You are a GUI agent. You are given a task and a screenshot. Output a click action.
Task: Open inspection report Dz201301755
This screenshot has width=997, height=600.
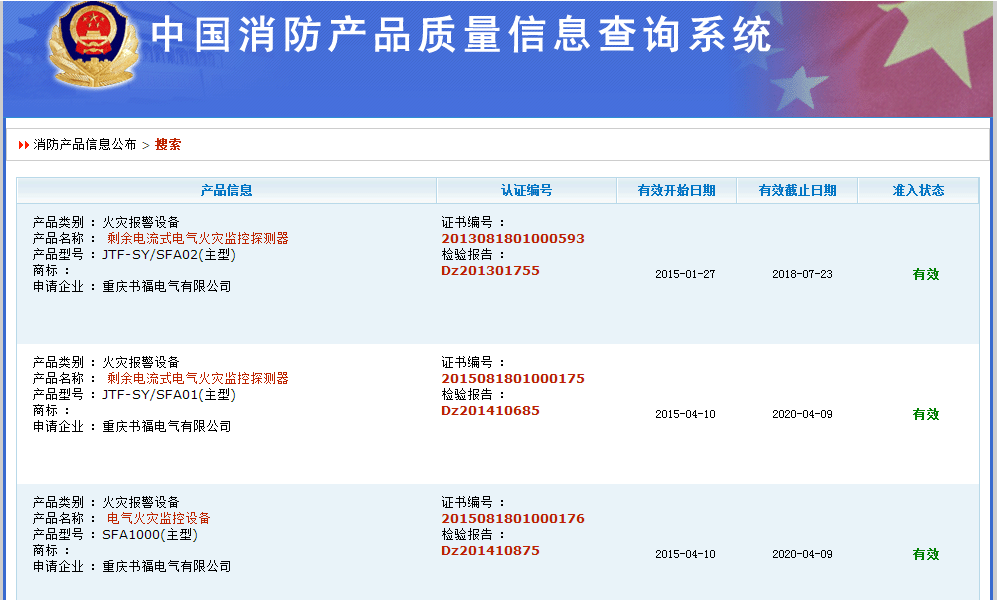pos(490,270)
